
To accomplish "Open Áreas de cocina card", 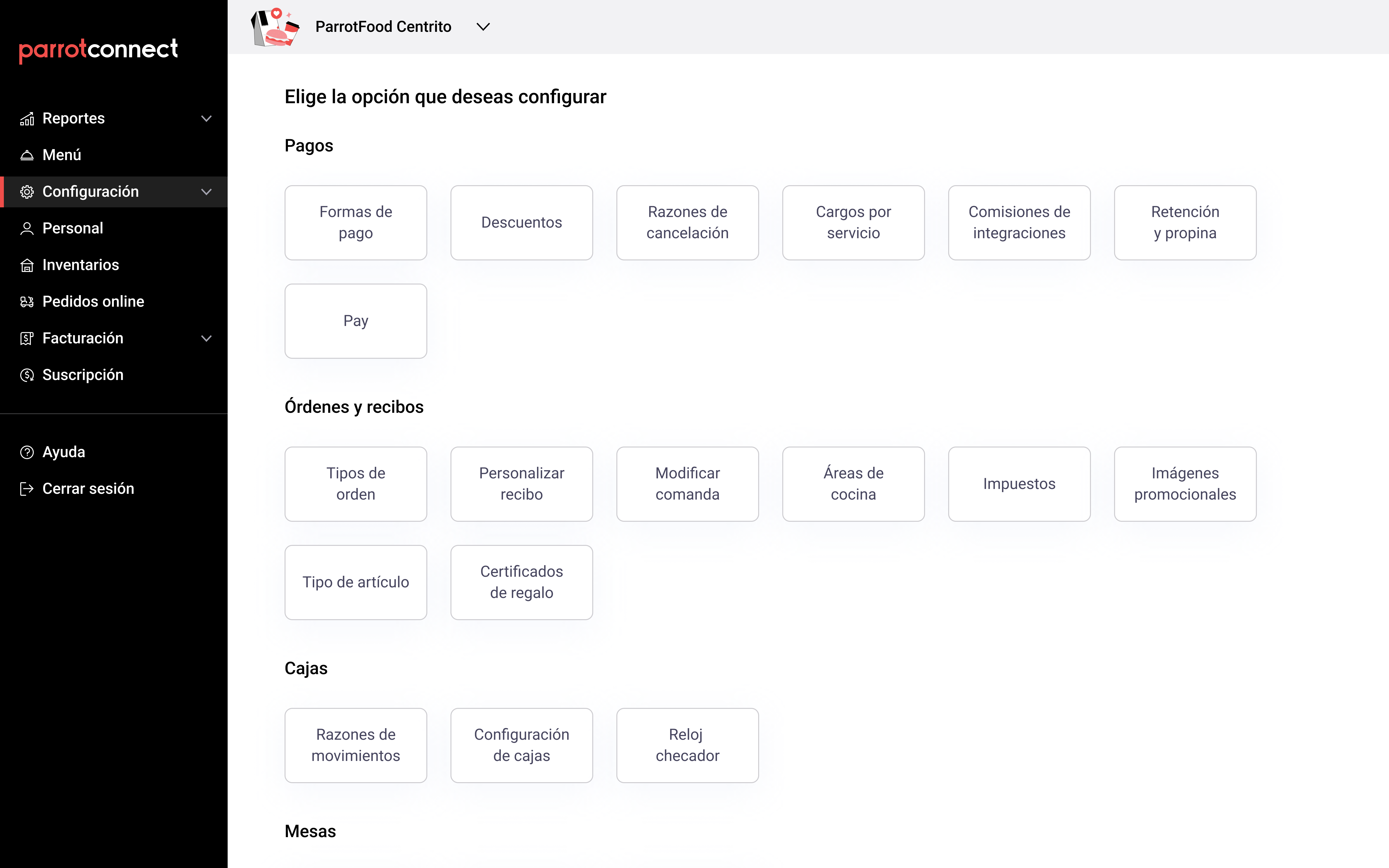I will pos(853,484).
